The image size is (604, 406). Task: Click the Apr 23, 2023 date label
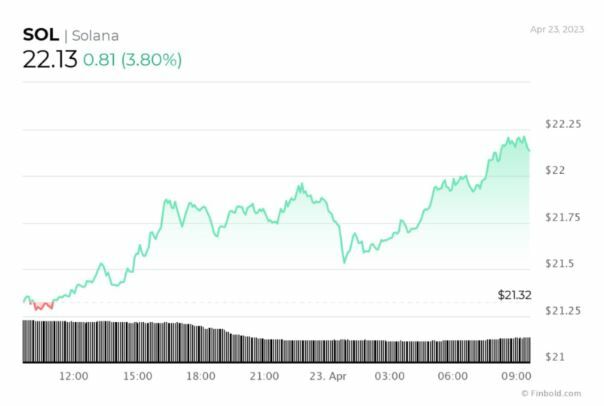click(x=559, y=29)
